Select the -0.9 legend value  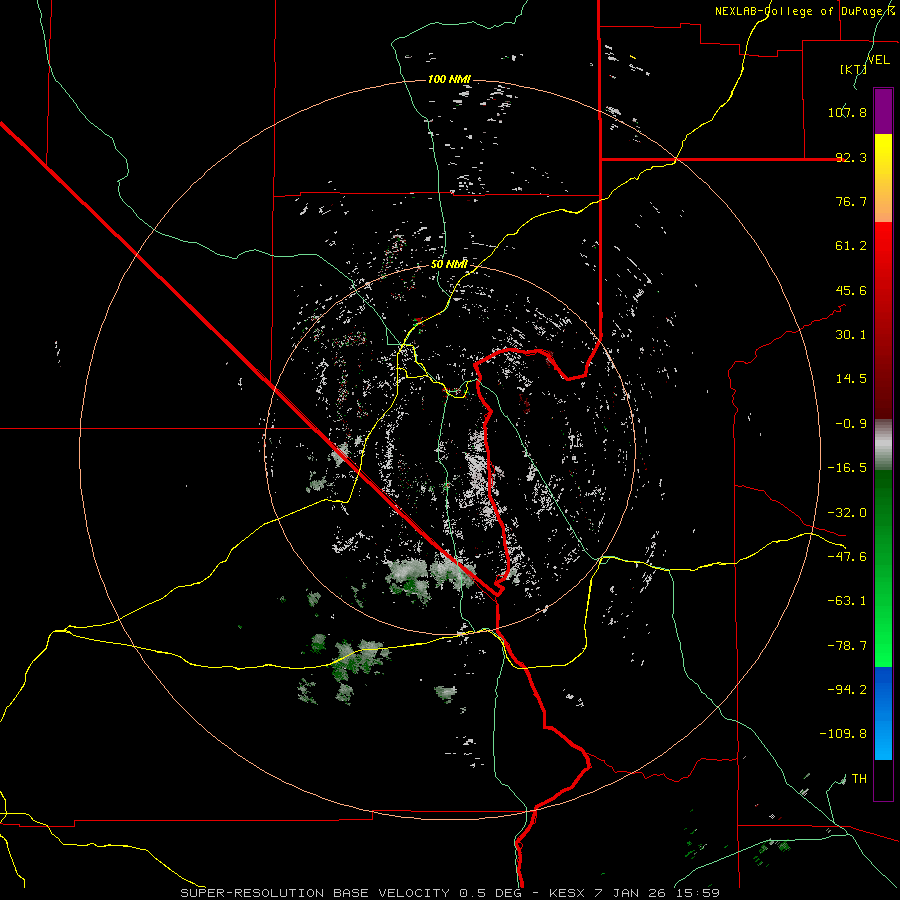[851, 424]
